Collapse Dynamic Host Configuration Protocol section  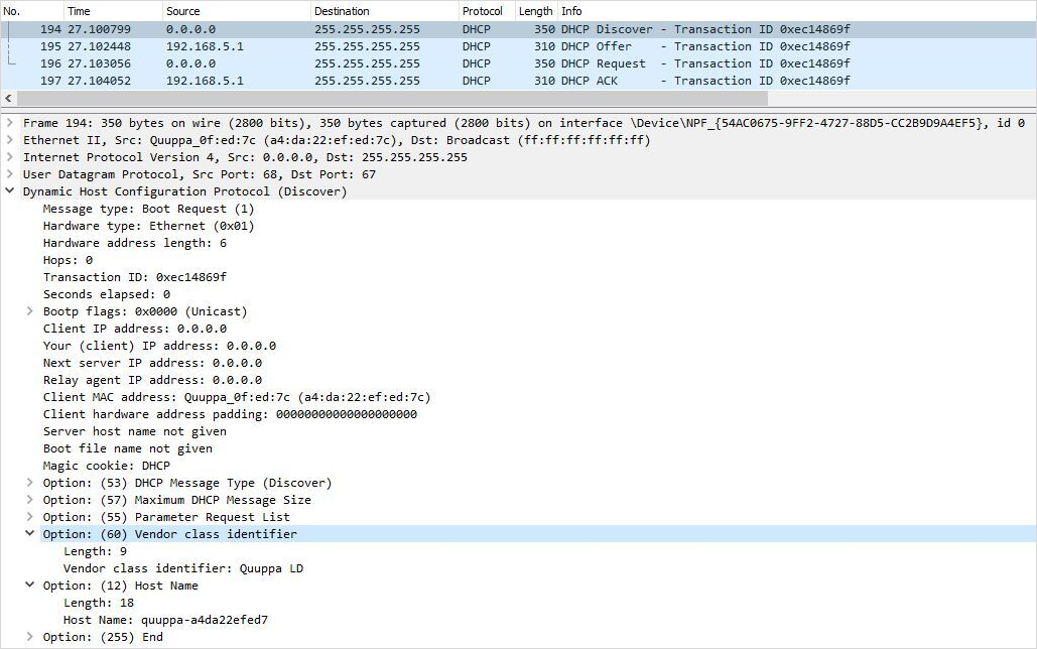[9, 191]
